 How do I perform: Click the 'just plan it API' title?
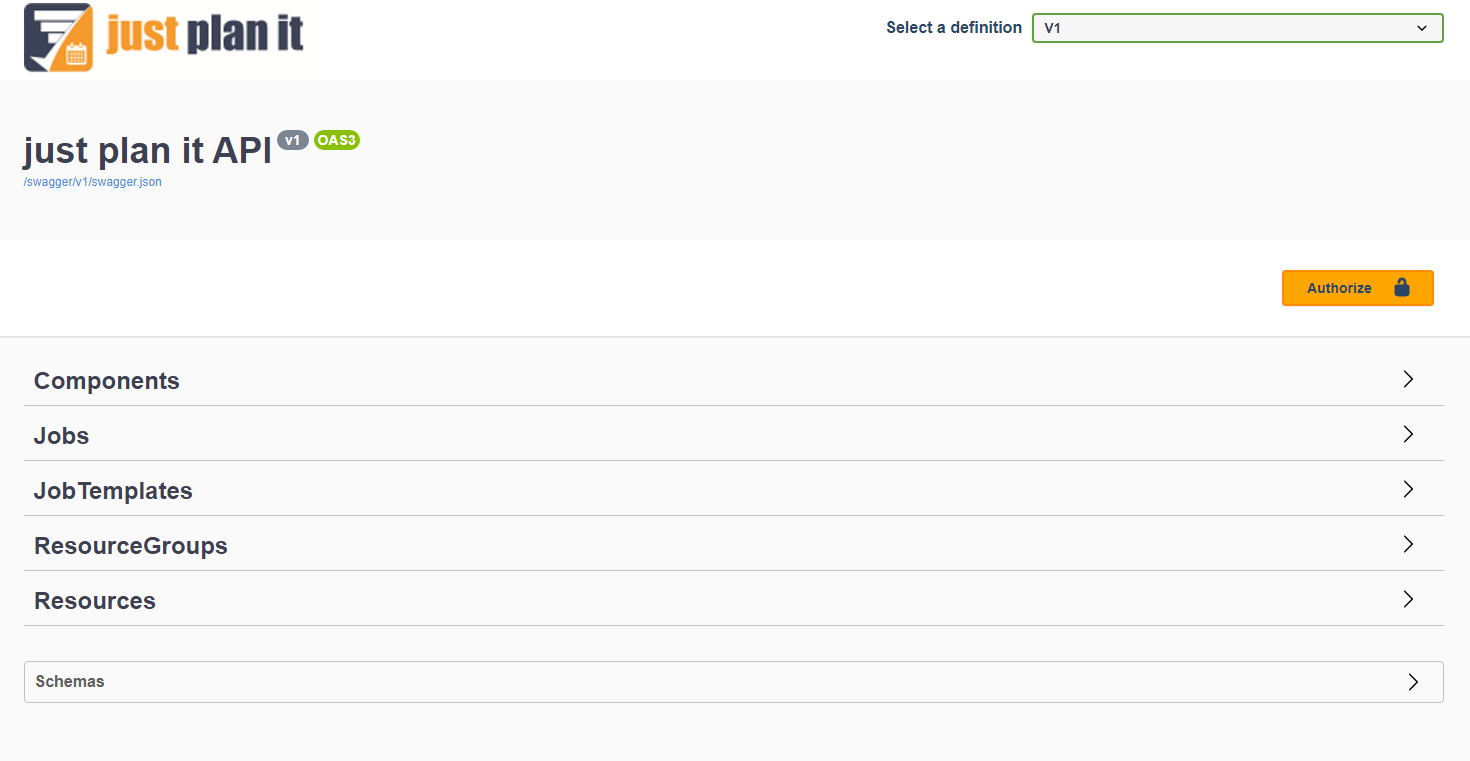(x=148, y=150)
